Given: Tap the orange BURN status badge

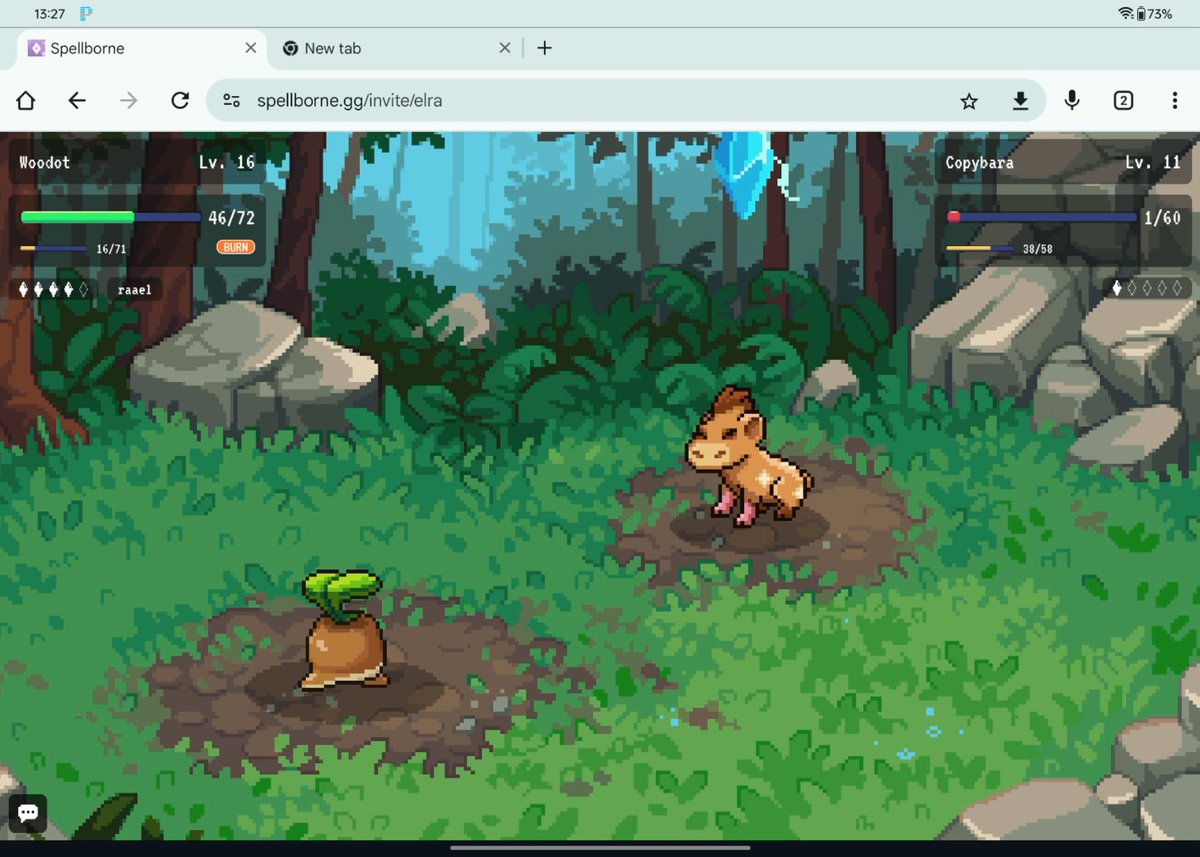Looking at the screenshot, I should click(236, 247).
